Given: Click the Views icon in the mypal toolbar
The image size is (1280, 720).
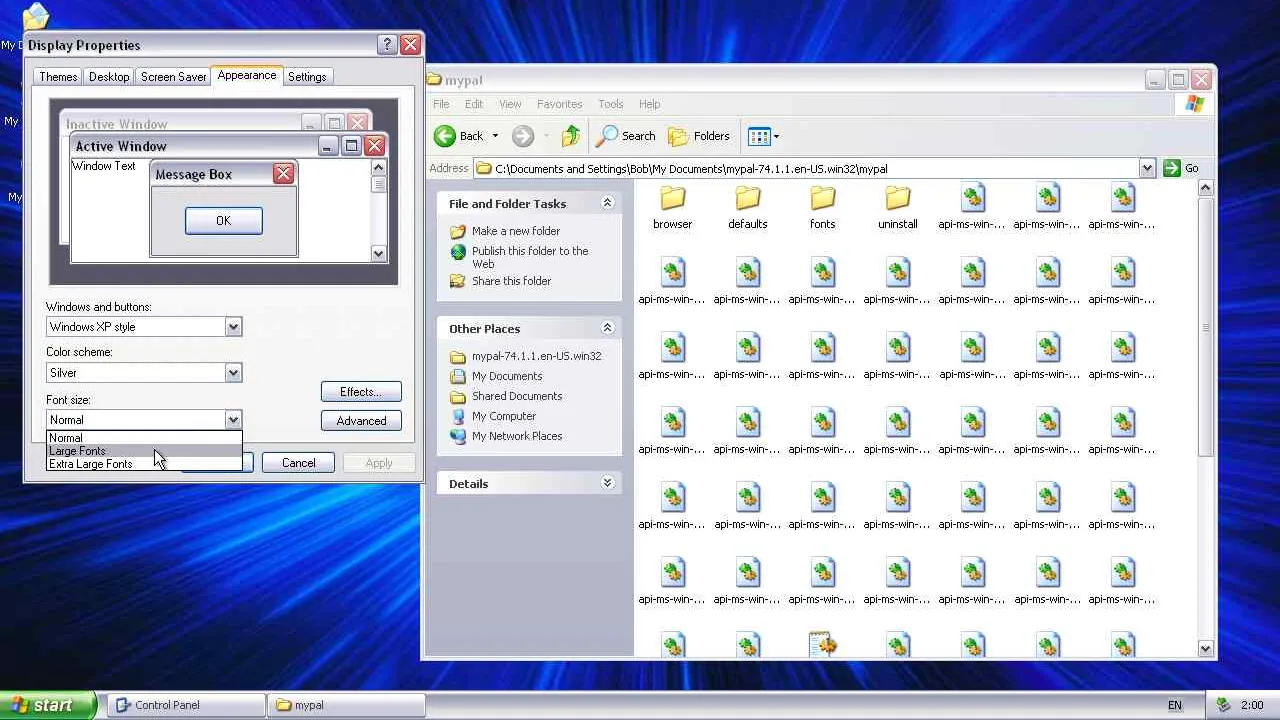Looking at the screenshot, I should (759, 136).
